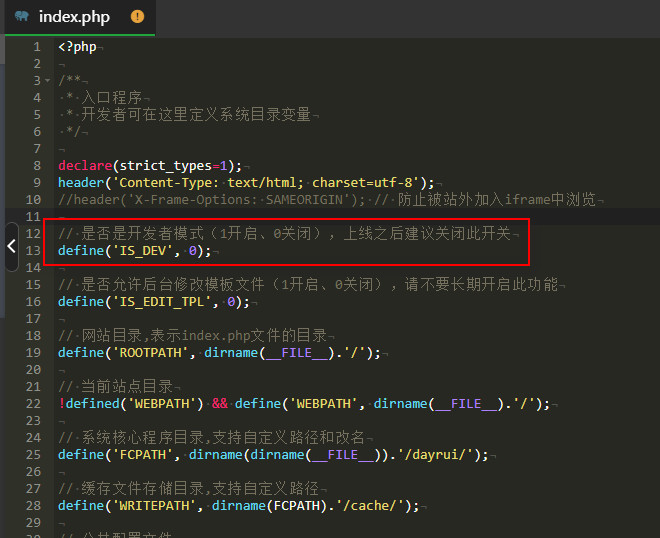Collapse the comment block at line 3

pyautogui.click(x=47, y=80)
